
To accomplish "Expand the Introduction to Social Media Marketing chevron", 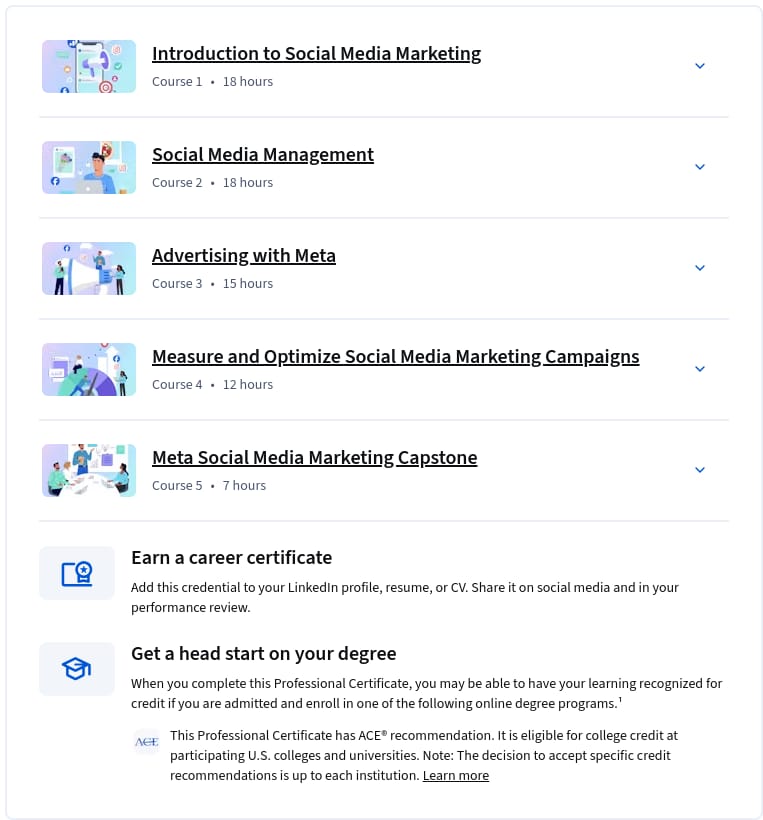I will 699,66.
